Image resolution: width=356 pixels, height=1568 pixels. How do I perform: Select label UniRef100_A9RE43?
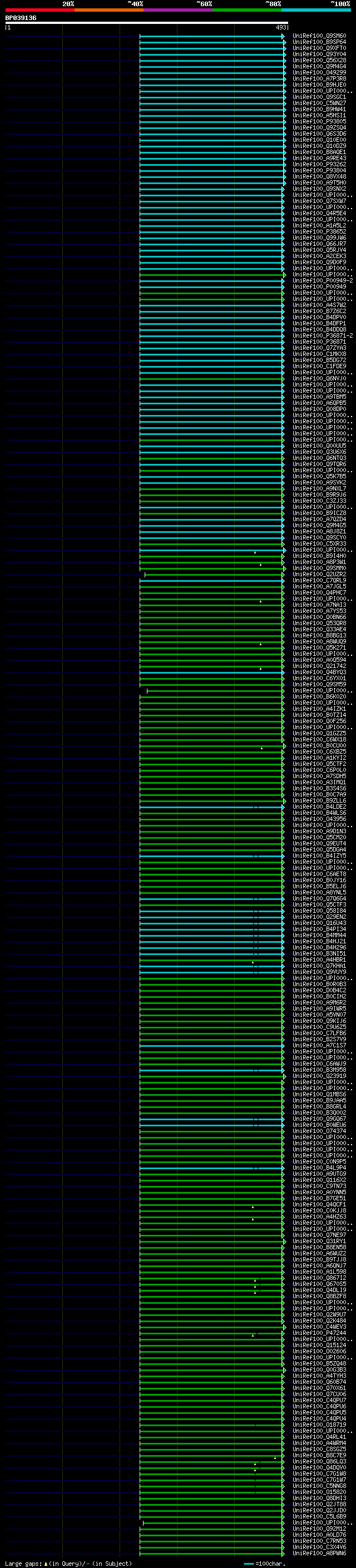click(319, 159)
